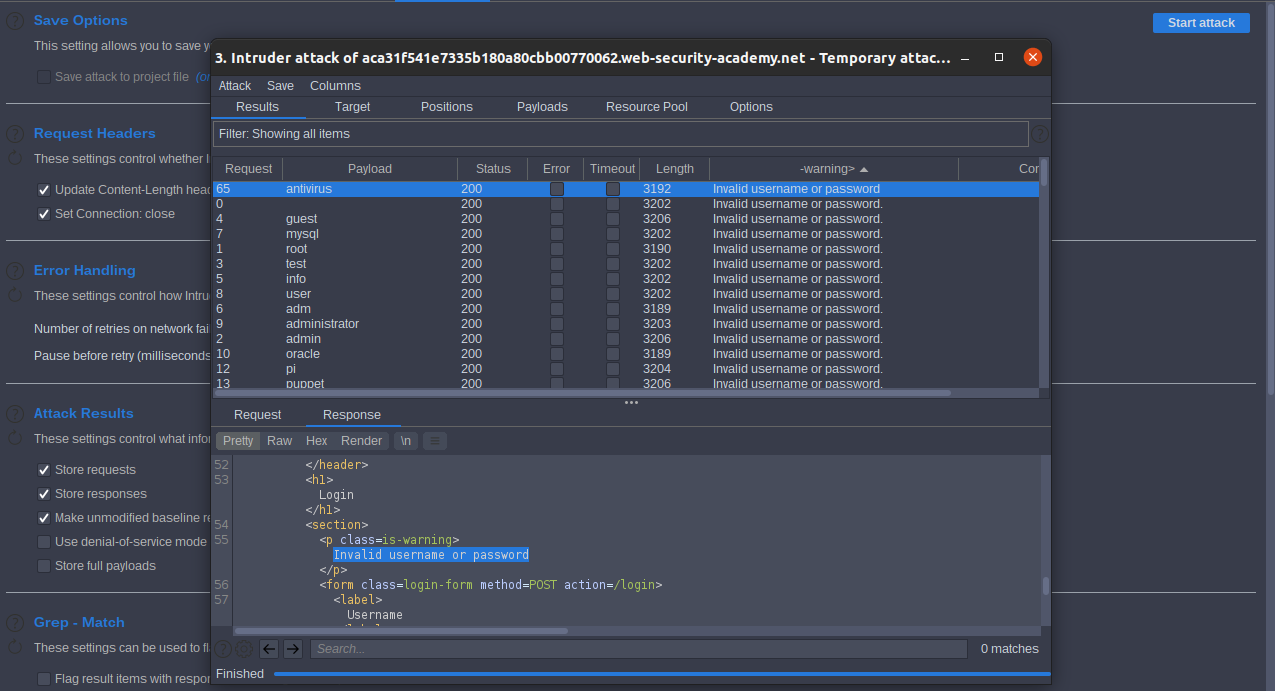Minimize the Intruder attack window
The image size is (1275, 691).
pyautogui.click(x=965, y=58)
